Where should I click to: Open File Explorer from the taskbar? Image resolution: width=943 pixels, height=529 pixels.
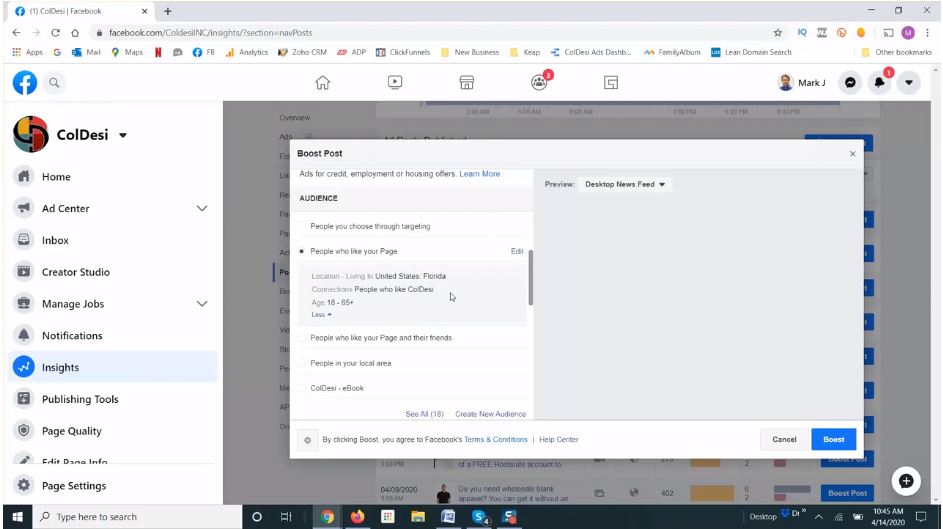point(417,516)
